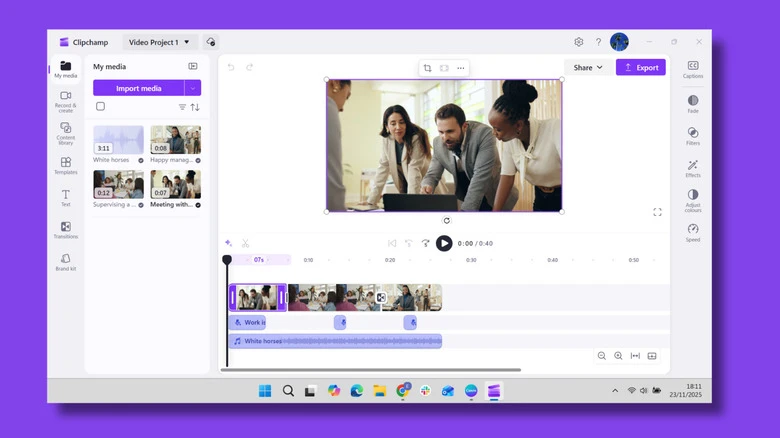Viewport: 780px width, 438px height.
Task: Play the video preview
Action: [444, 243]
